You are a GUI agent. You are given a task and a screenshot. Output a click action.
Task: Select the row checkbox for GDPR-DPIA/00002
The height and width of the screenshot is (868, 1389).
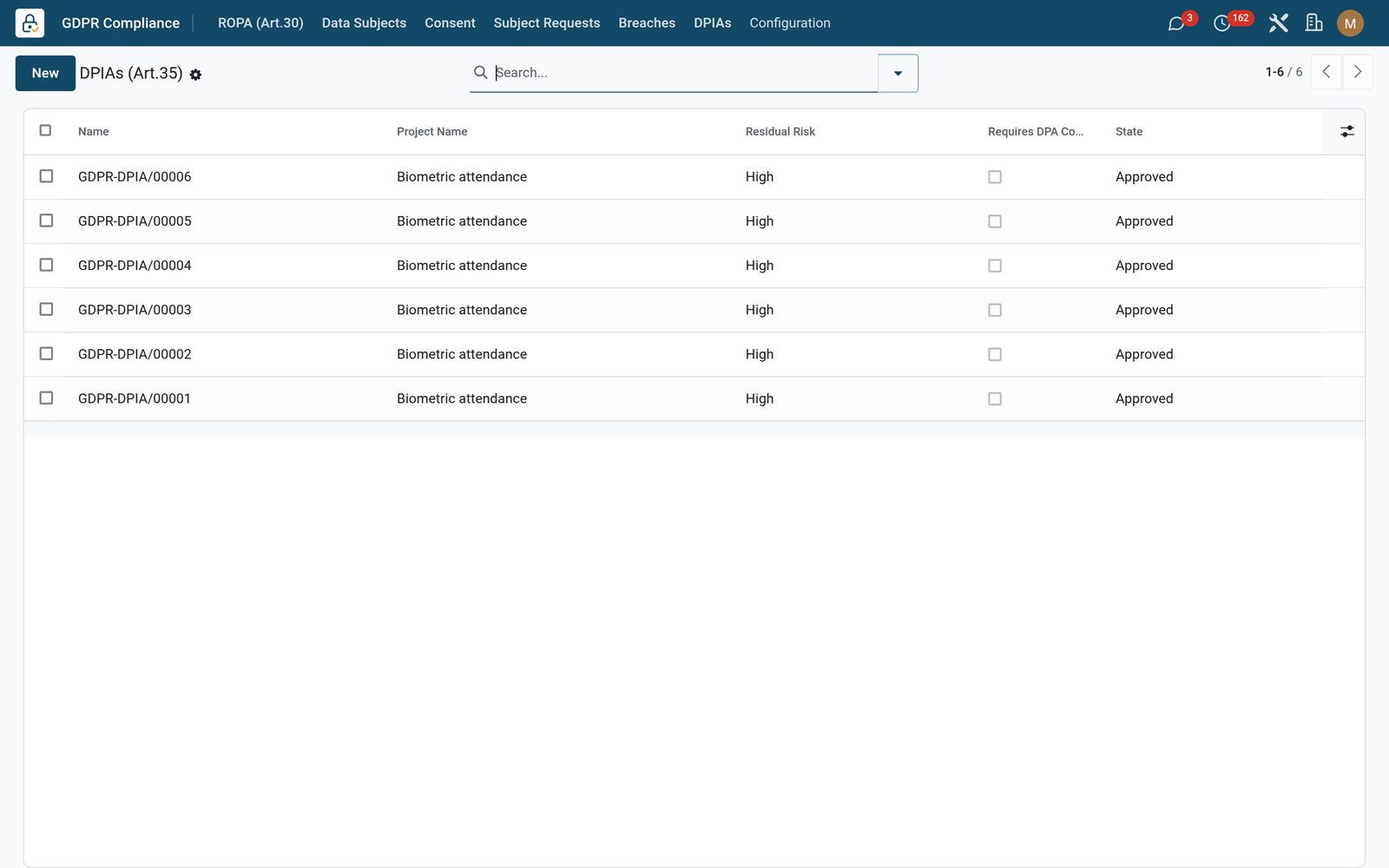point(46,353)
